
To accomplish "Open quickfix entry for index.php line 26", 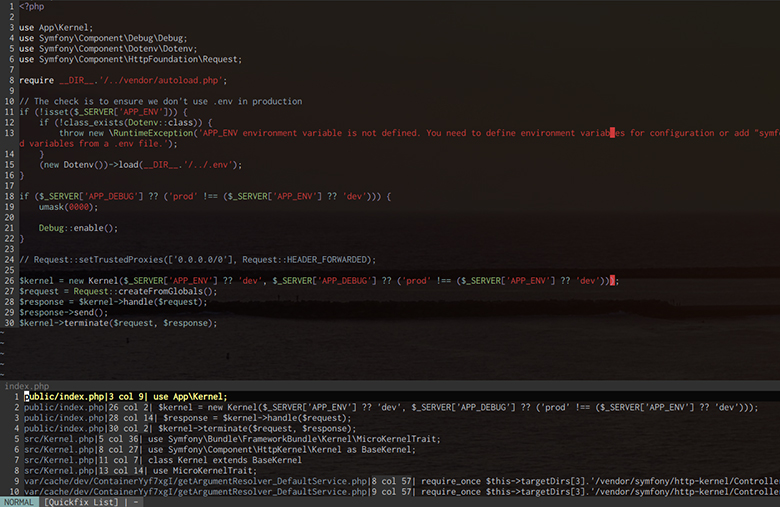I will [x=391, y=407].
